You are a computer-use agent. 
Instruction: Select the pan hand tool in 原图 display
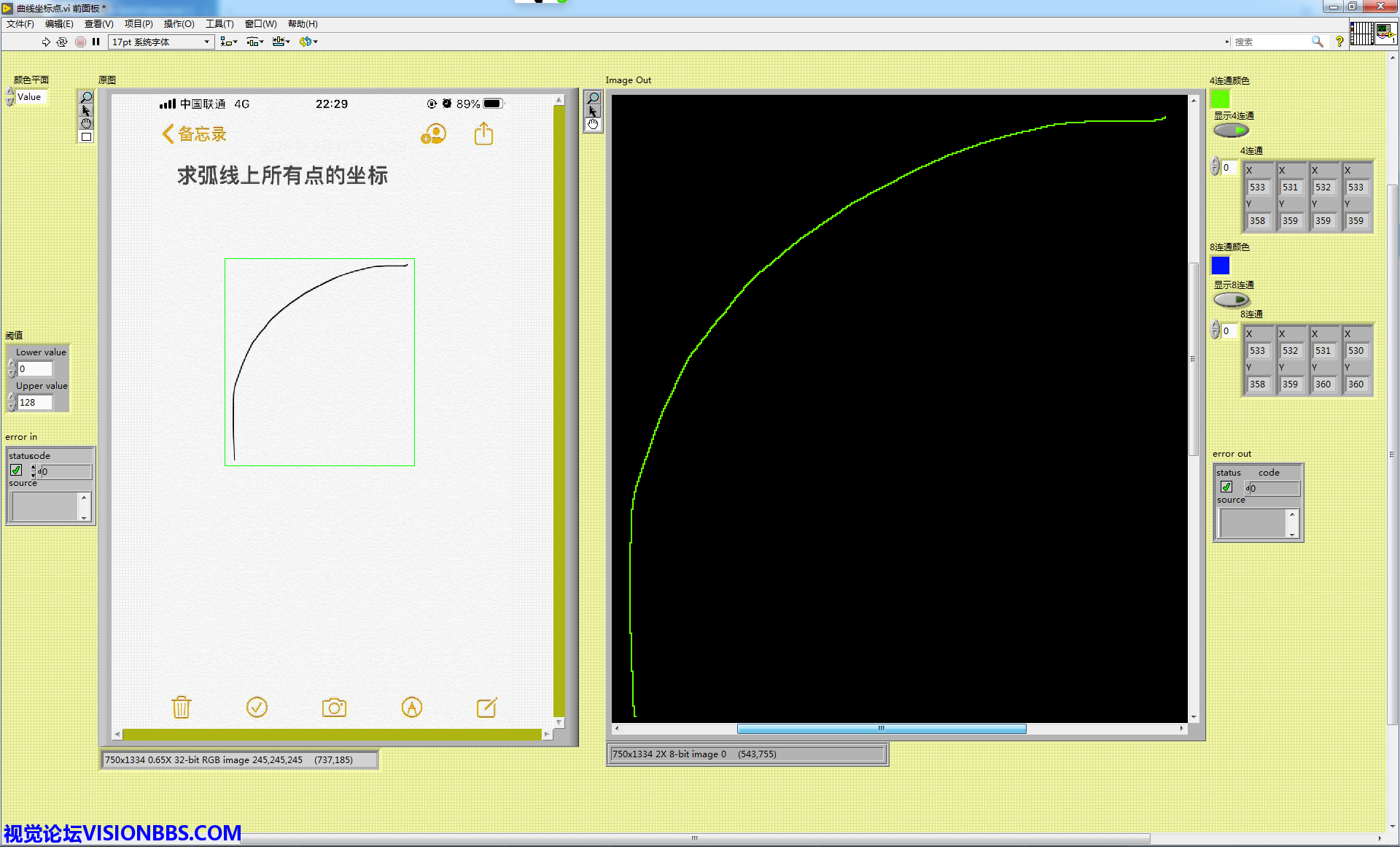[x=86, y=124]
